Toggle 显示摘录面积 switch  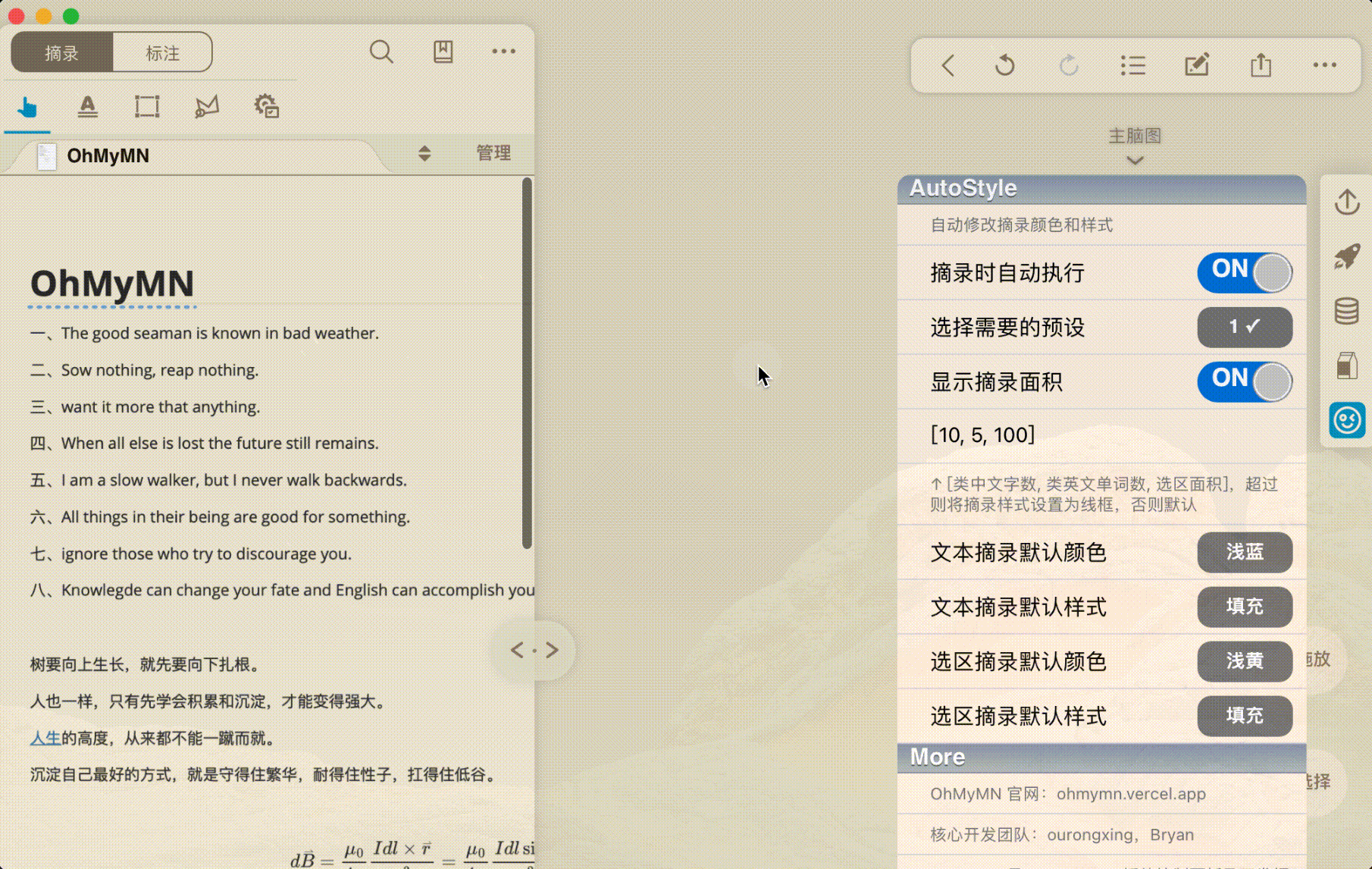(1245, 381)
